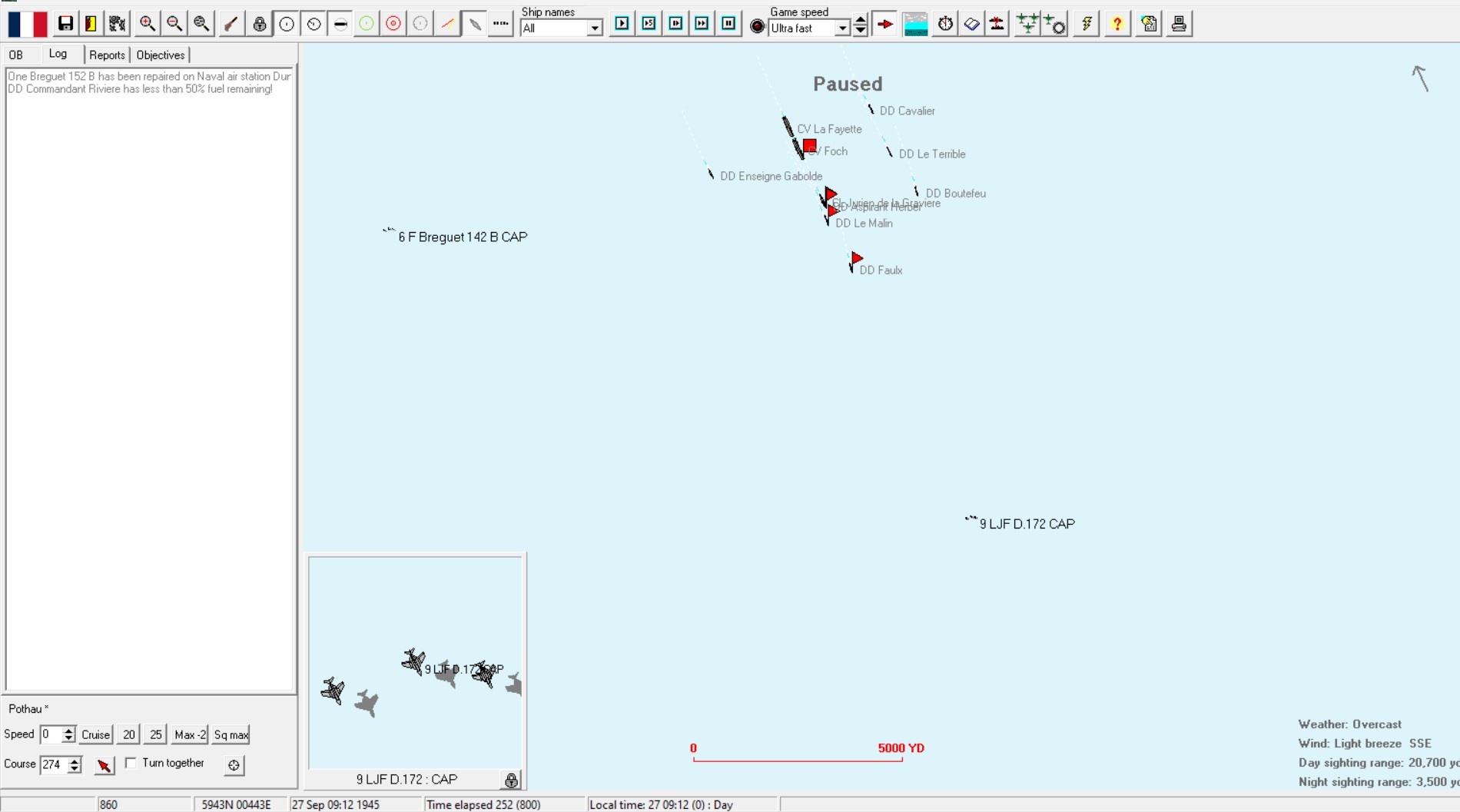The image size is (1460, 812).
Task: Click the step-forward playback button
Action: point(675,24)
